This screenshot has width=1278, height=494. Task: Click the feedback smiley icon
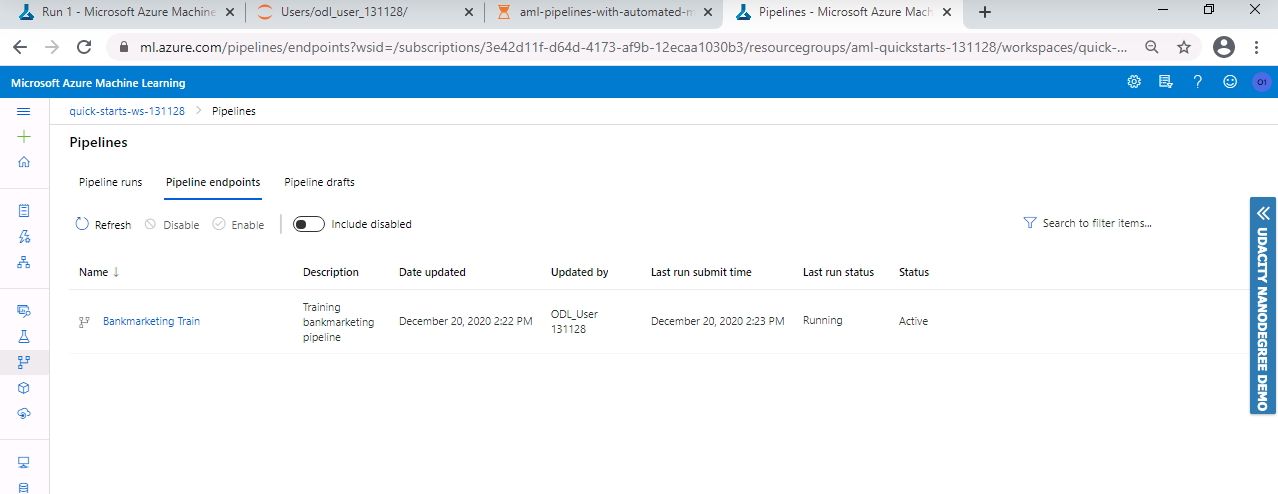1230,82
